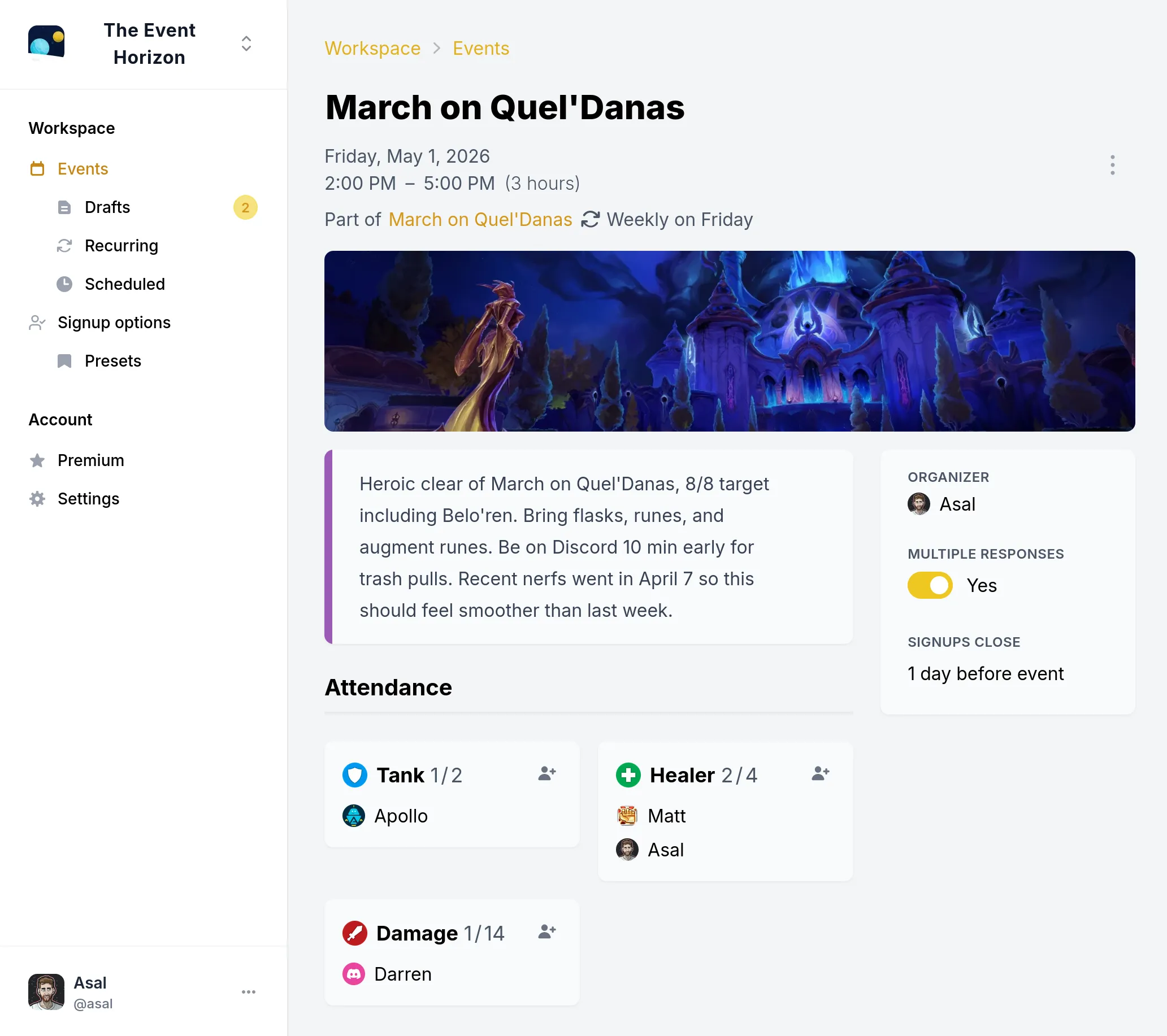Click Darren's Discord avatar
The image size is (1167, 1036).
pyautogui.click(x=354, y=974)
